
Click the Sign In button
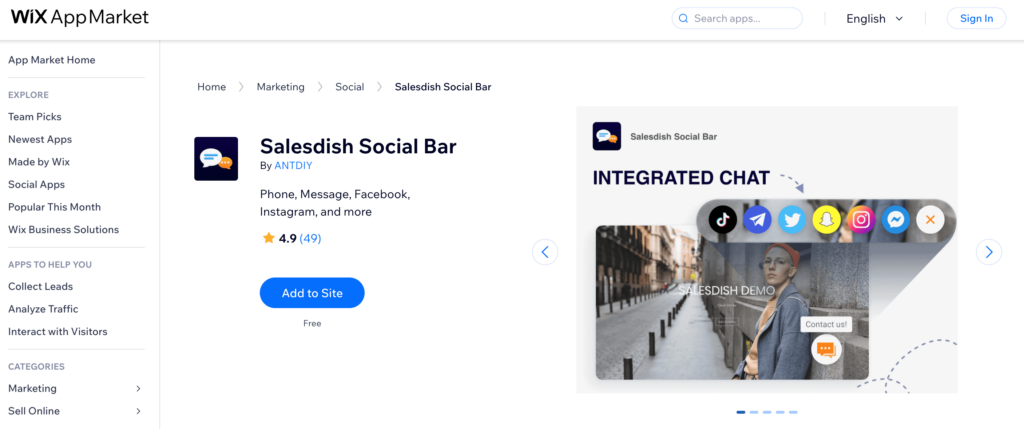point(976,18)
